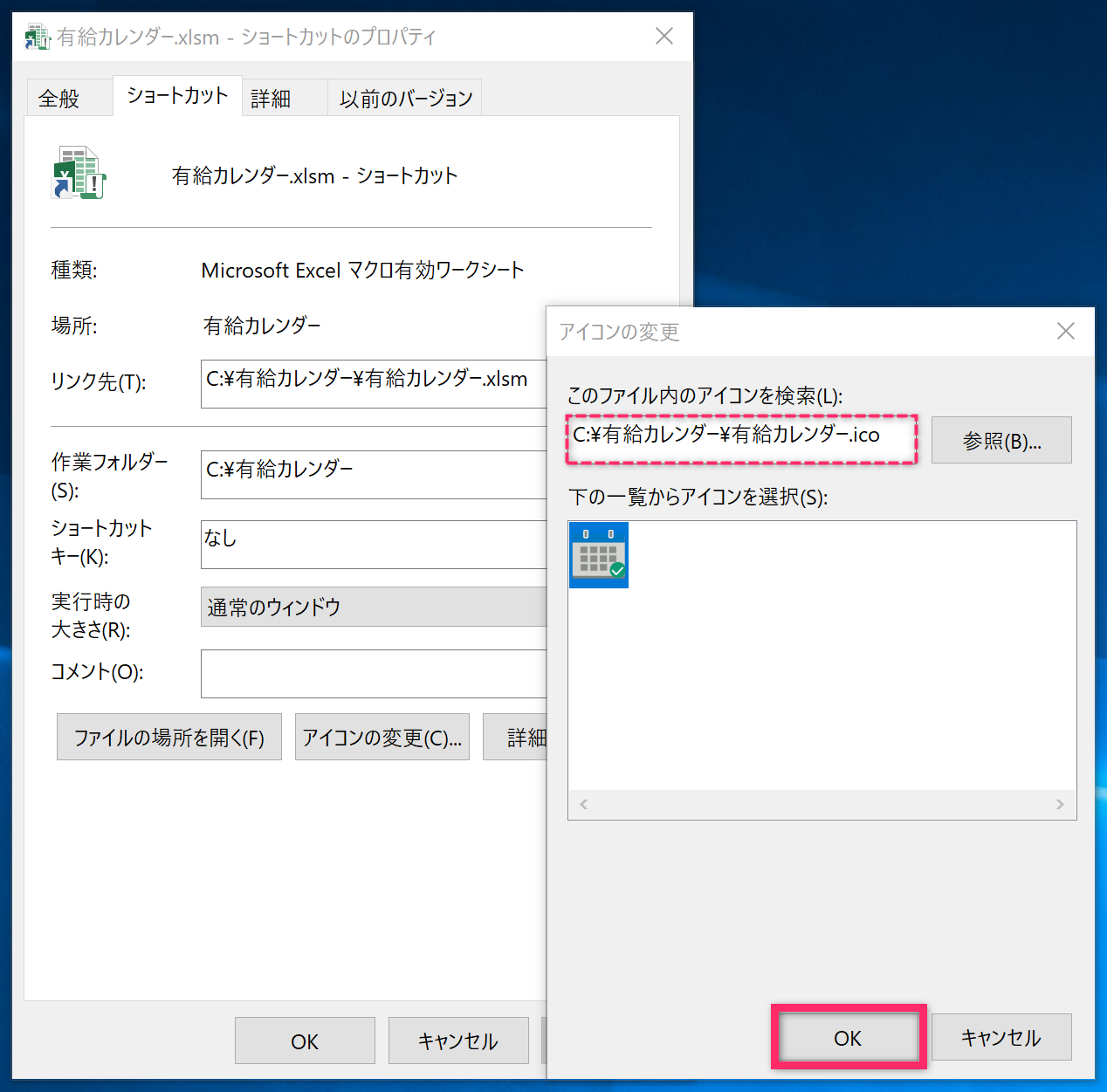The image size is (1107, 1092).
Task: Select the ショートカット tab
Action: [177, 96]
